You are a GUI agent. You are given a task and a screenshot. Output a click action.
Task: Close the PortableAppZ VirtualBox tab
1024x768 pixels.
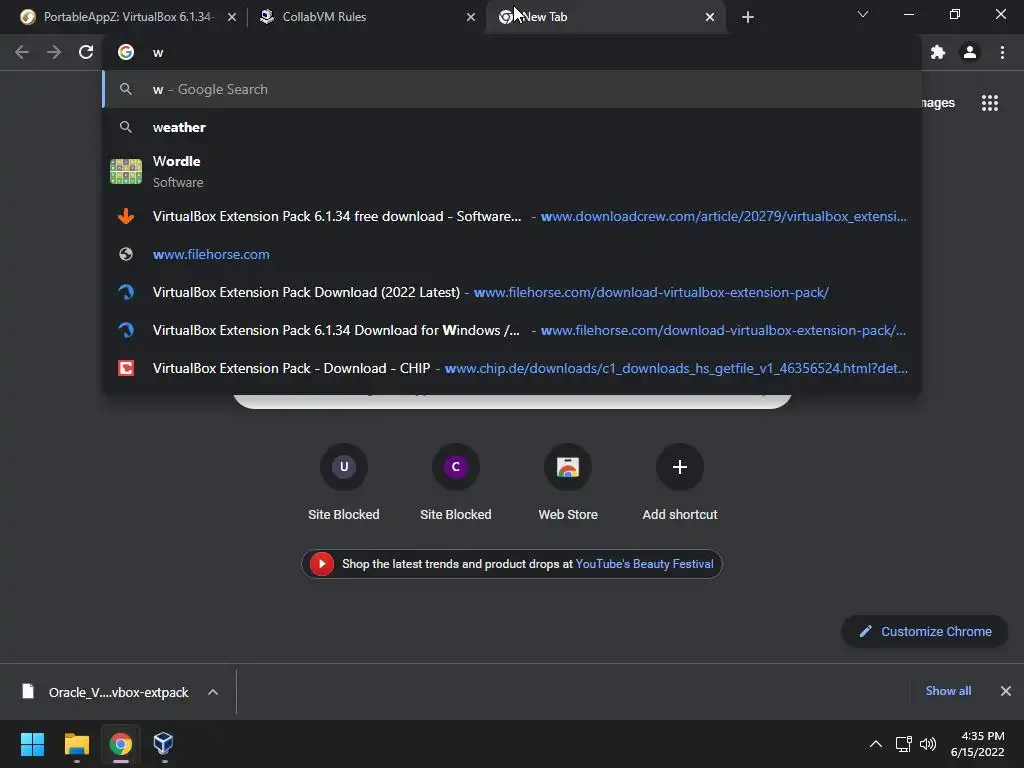tap(232, 17)
